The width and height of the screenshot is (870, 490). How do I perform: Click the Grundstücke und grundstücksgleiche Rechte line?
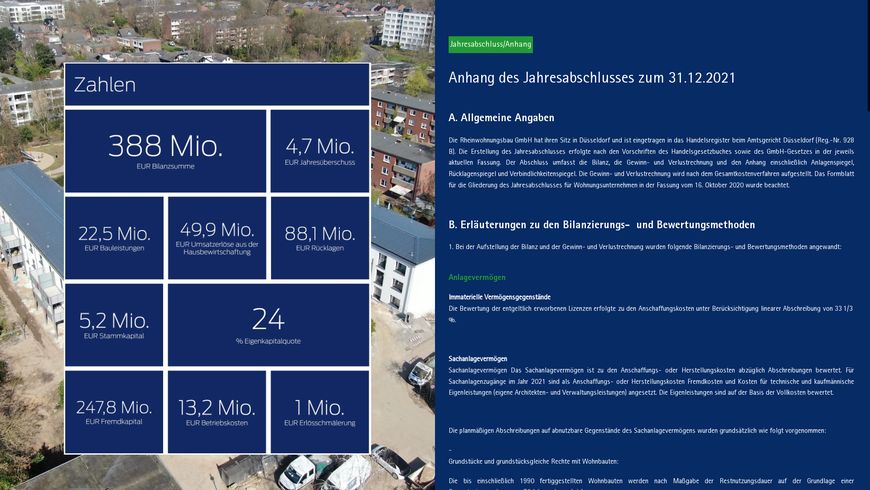click(x=533, y=461)
